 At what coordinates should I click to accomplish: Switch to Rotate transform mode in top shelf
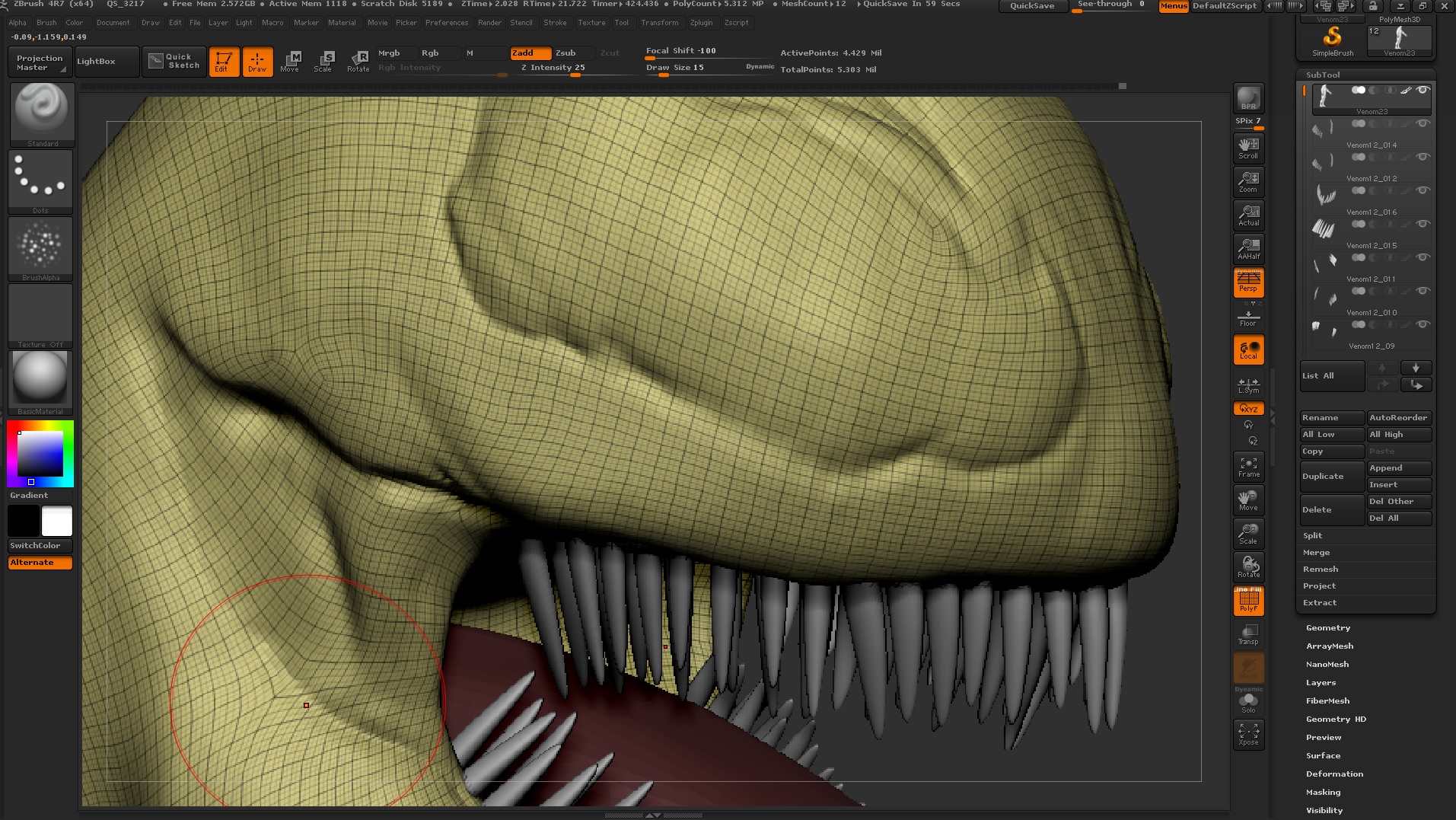[x=358, y=62]
